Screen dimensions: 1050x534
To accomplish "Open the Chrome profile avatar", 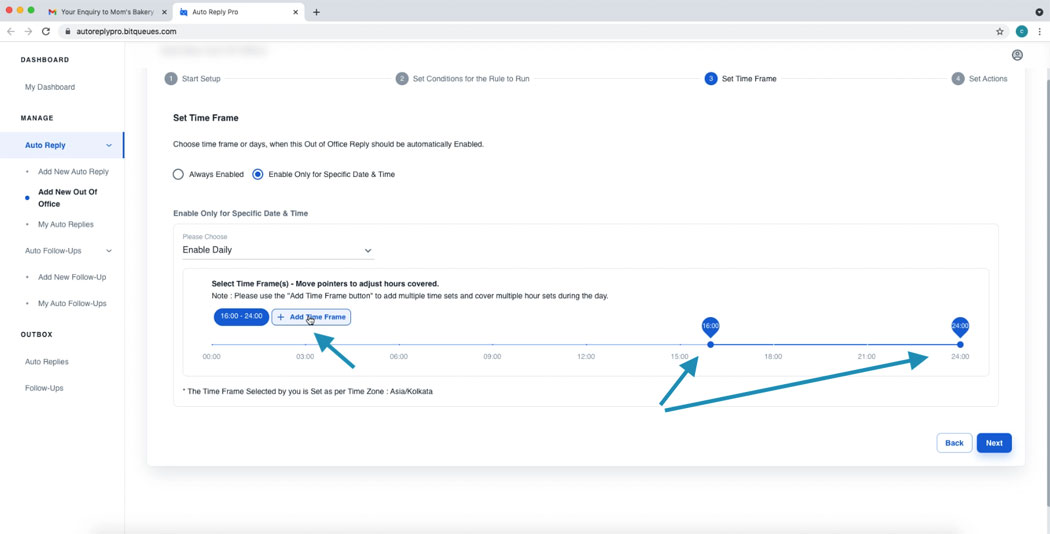I will point(1021,31).
